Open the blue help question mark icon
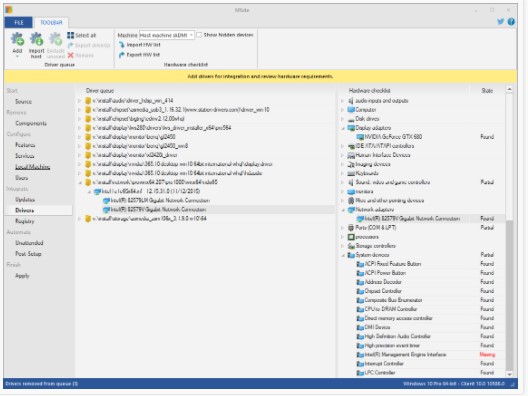The image size is (528, 396). (511, 22)
